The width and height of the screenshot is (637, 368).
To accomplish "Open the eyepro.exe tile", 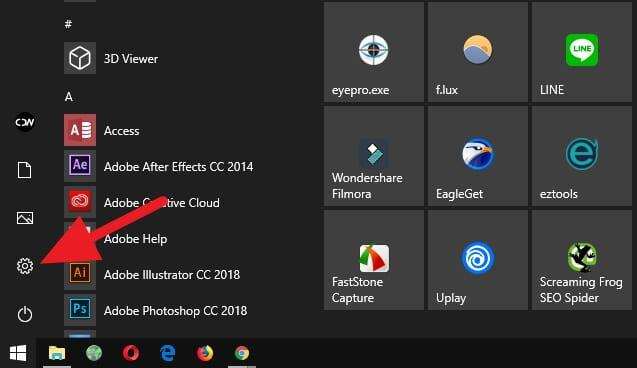I will (374, 52).
